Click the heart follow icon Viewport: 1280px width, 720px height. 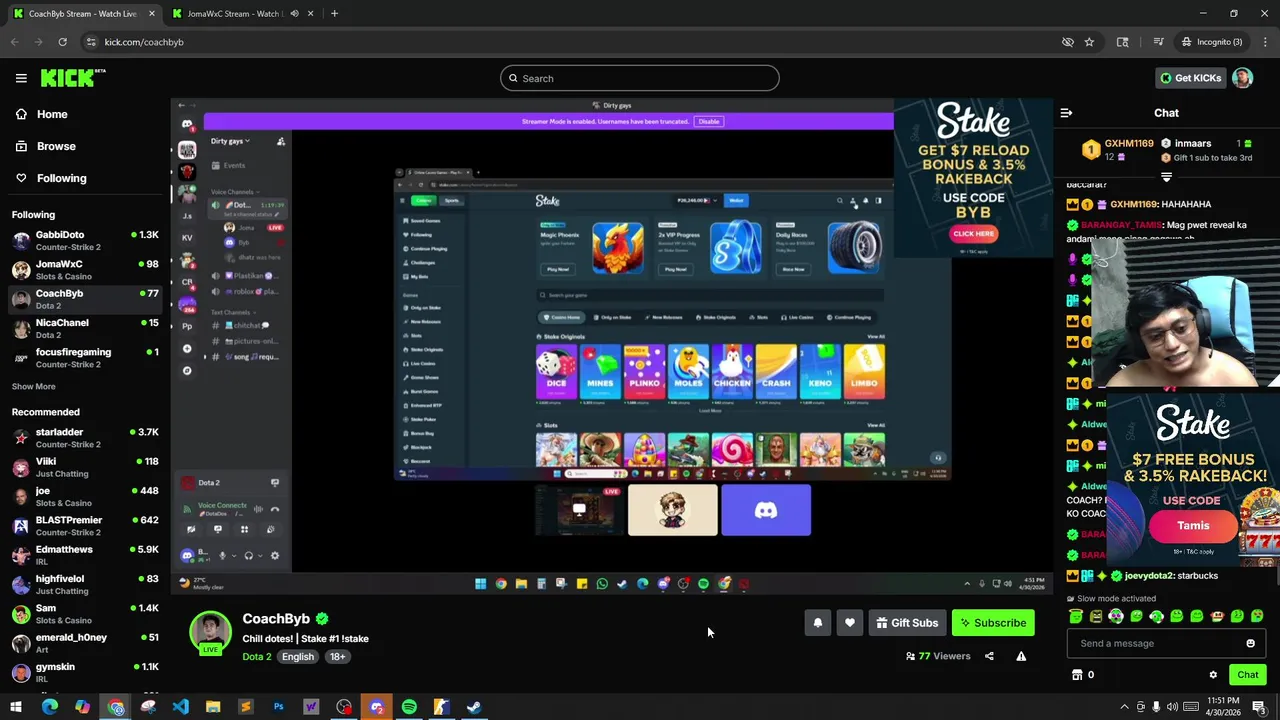(850, 623)
